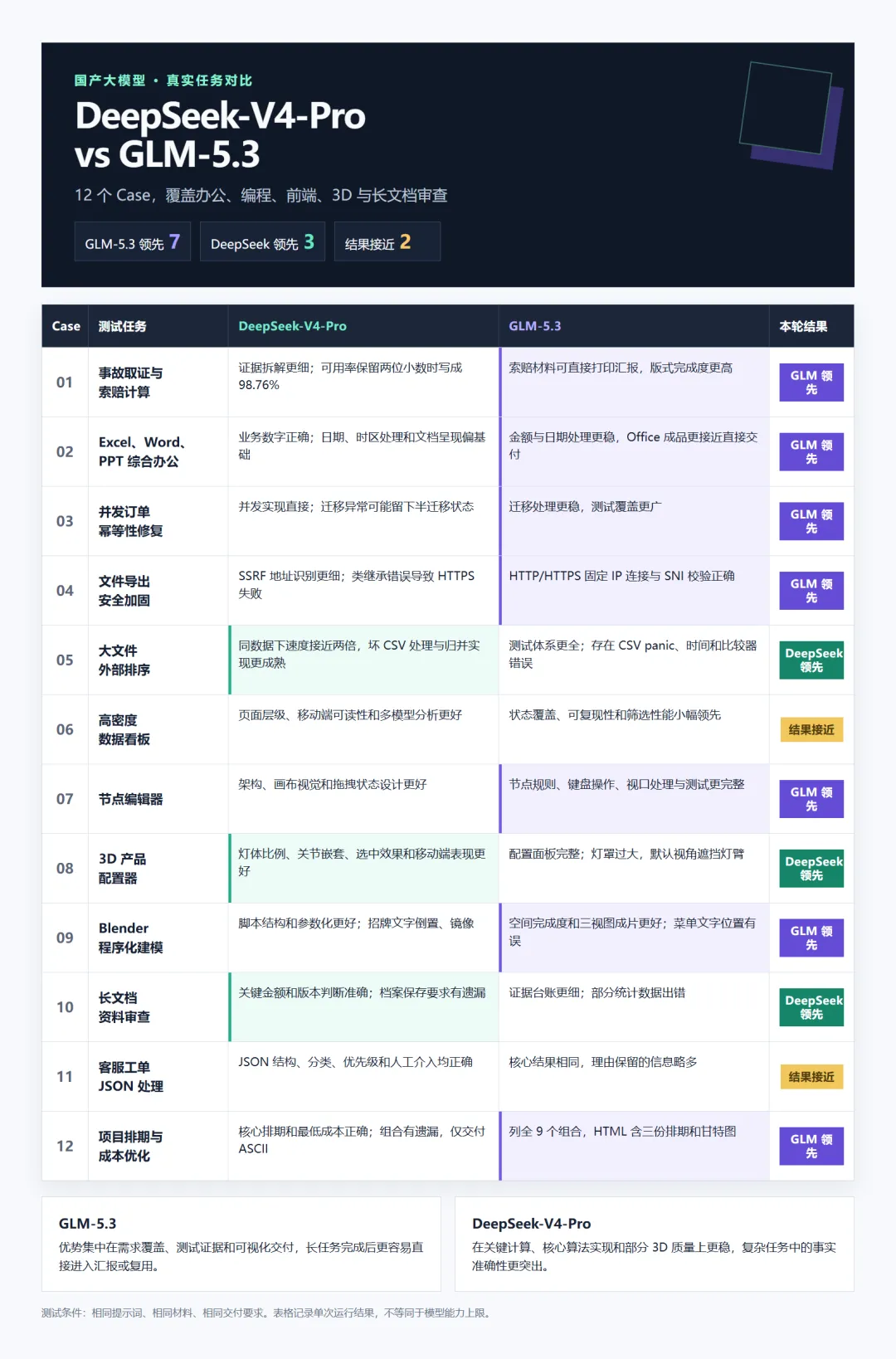Click the DeepSeek cell 'JSON 结构、分类、优先级'

point(363,1077)
